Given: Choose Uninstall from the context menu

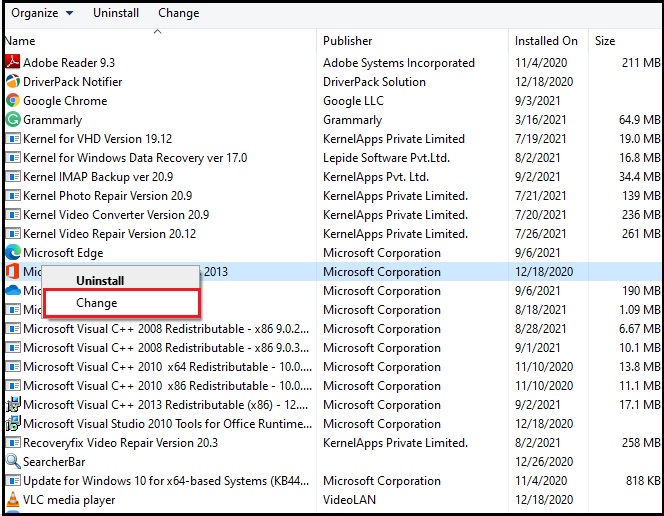Looking at the screenshot, I should pos(100,281).
